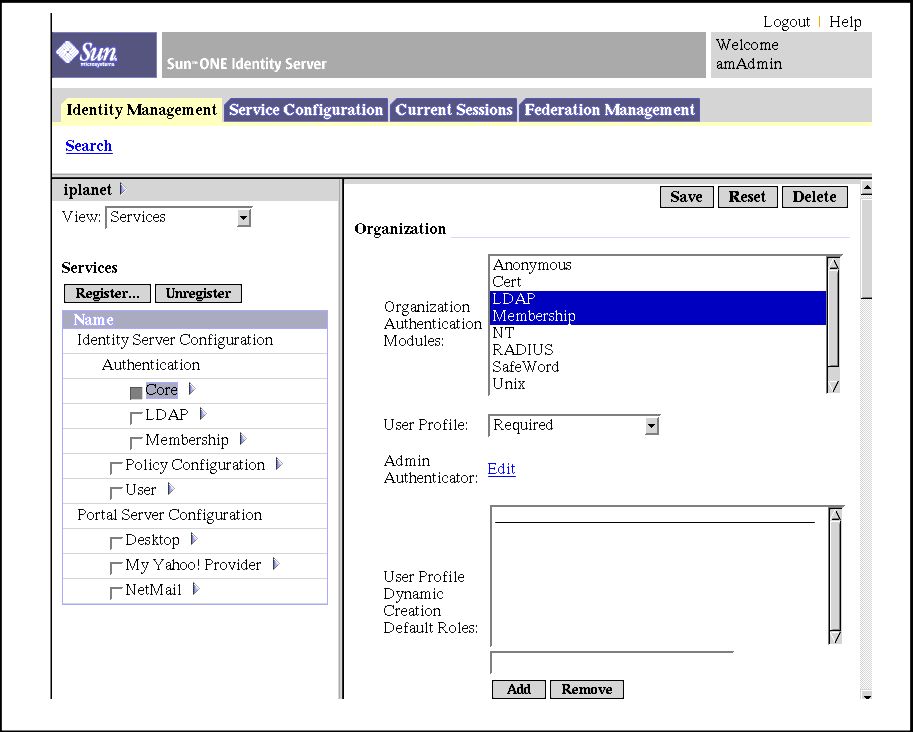Open properties arrow next to Desktop
913x732 pixels.
point(194,539)
